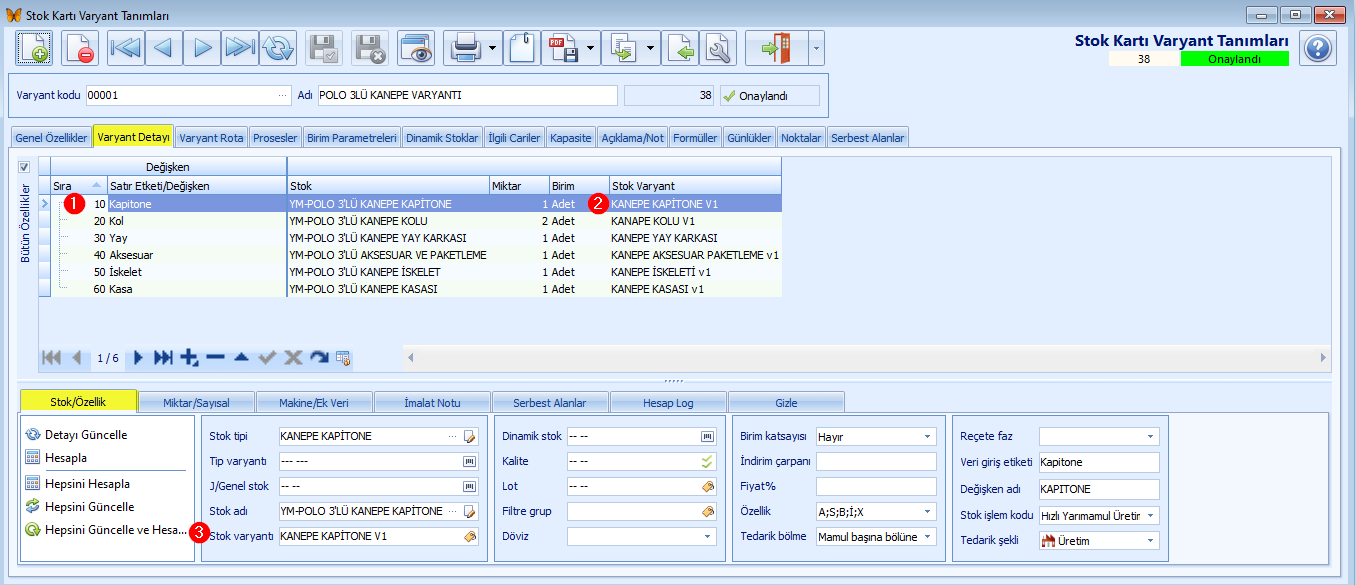Toggle the grid select-all checkbox
The image size is (1355, 585).
24,167
